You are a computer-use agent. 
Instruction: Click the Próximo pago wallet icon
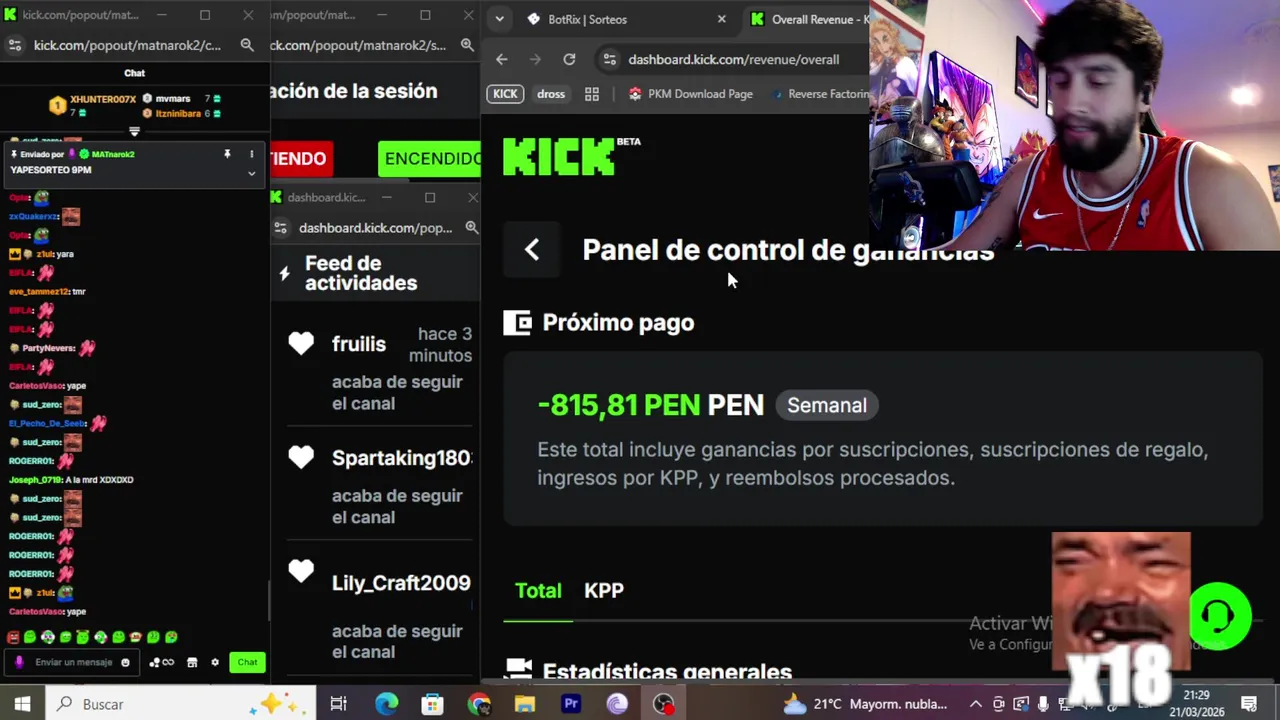click(x=517, y=322)
